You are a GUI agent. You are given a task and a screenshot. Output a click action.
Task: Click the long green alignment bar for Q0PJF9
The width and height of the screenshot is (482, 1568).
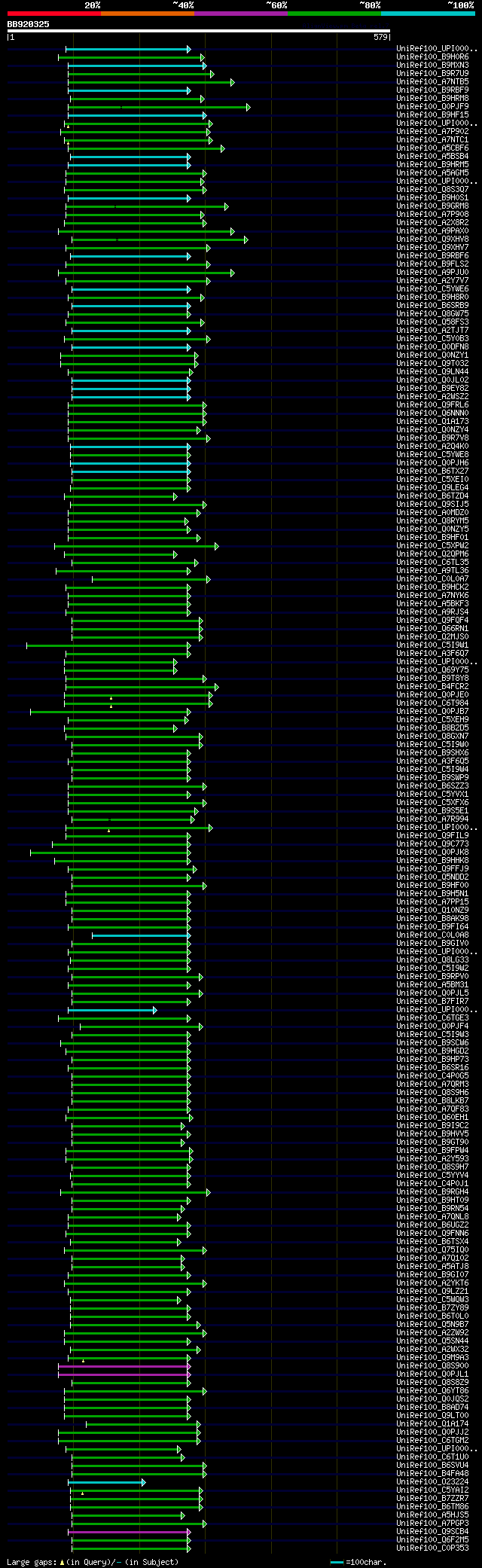(159, 107)
